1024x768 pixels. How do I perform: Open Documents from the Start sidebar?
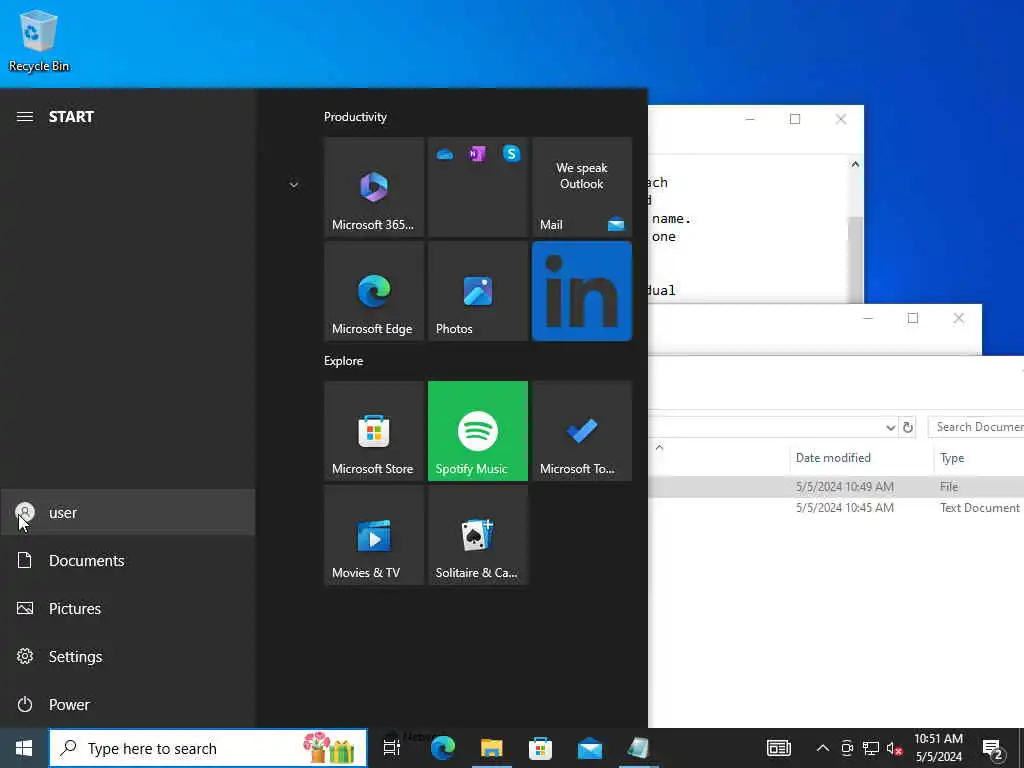point(128,560)
